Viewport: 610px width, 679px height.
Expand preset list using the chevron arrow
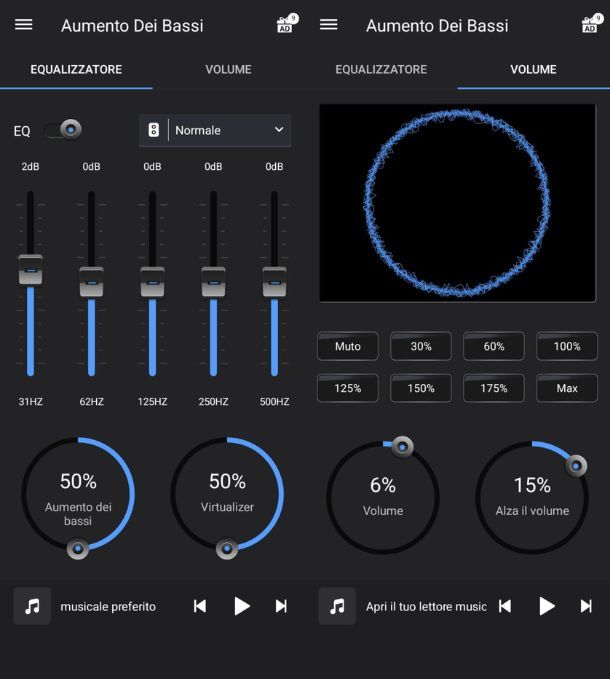click(x=278, y=130)
